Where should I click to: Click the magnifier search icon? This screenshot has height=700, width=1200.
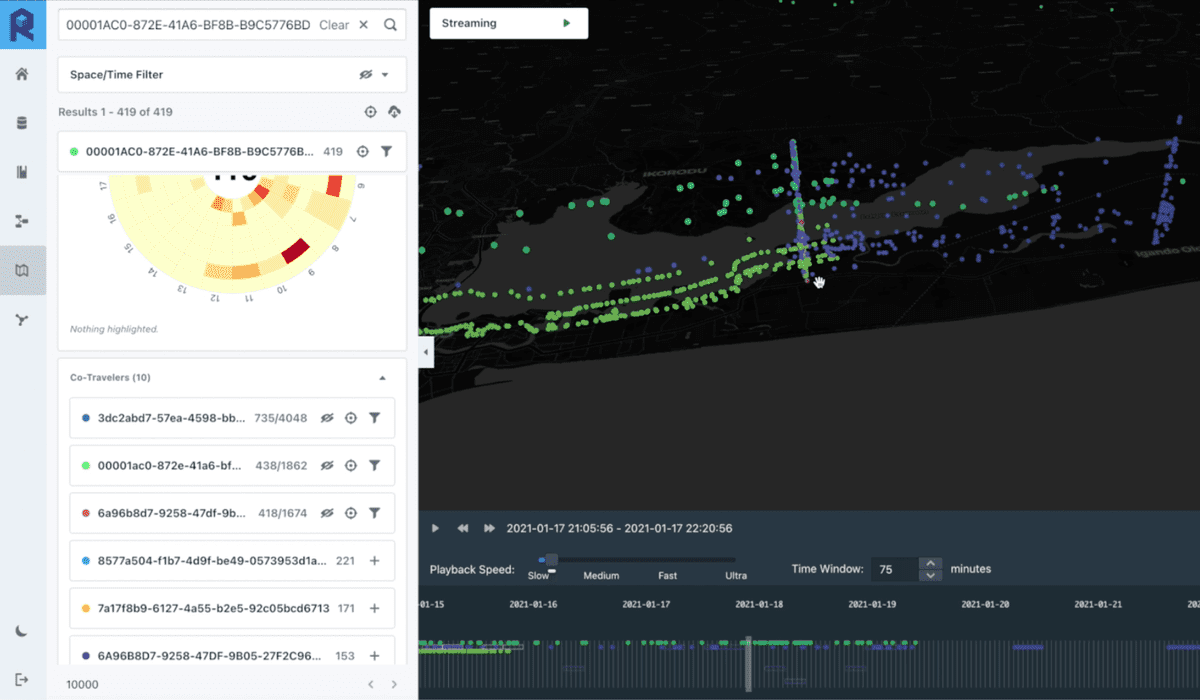[x=390, y=25]
